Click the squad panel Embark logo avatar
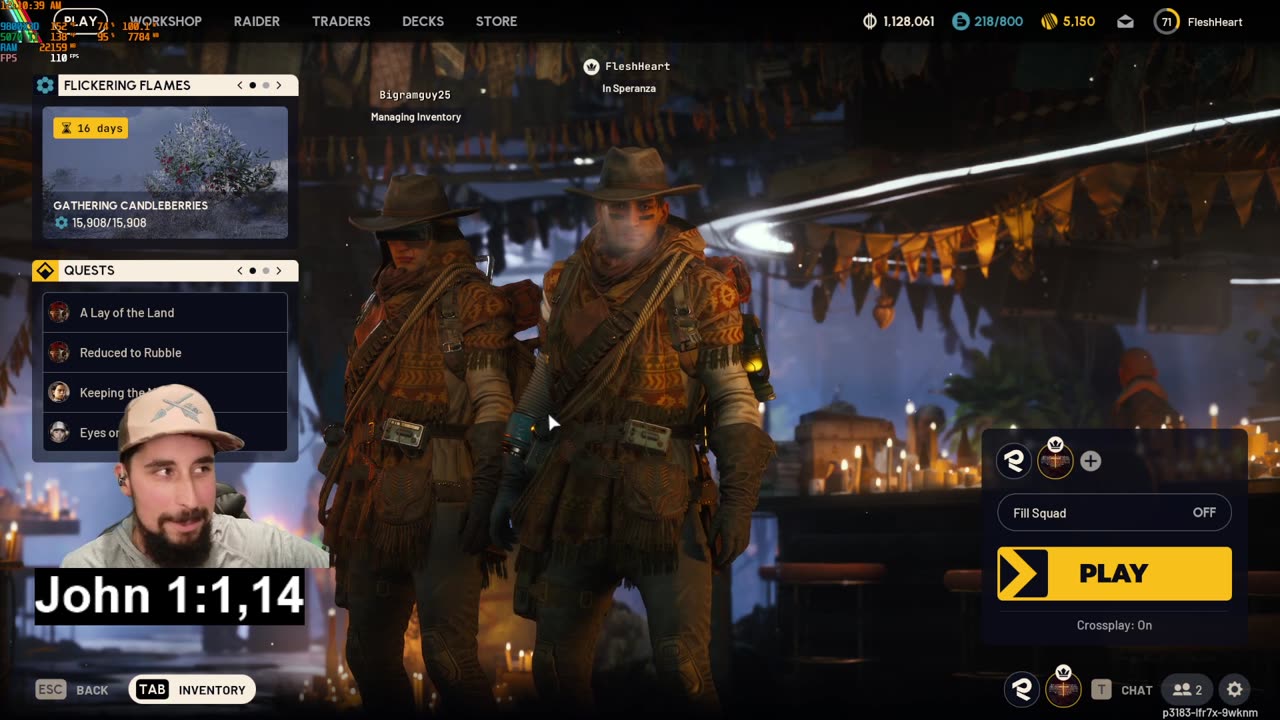Viewport: 1280px width, 720px height. pos(1015,461)
